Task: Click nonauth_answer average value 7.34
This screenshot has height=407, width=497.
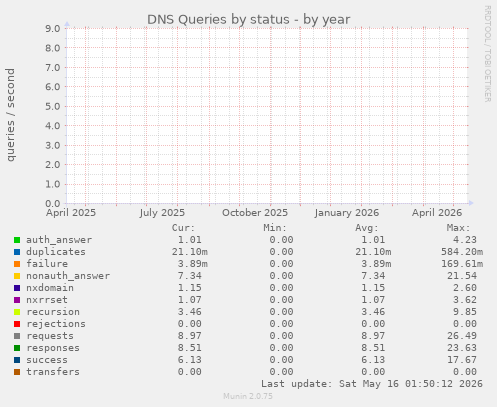Action: (373, 276)
